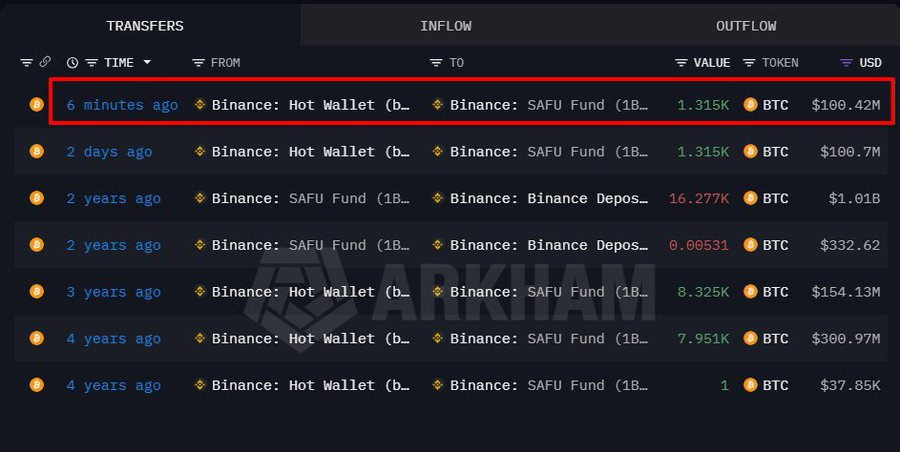The image size is (900, 452).
Task: Click the $100.7M USD amount
Action: (850, 152)
